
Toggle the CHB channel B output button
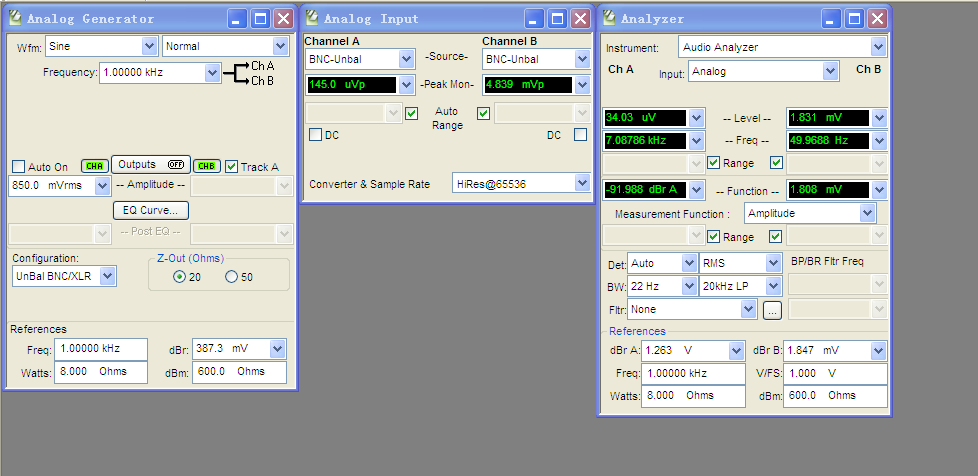coord(207,166)
